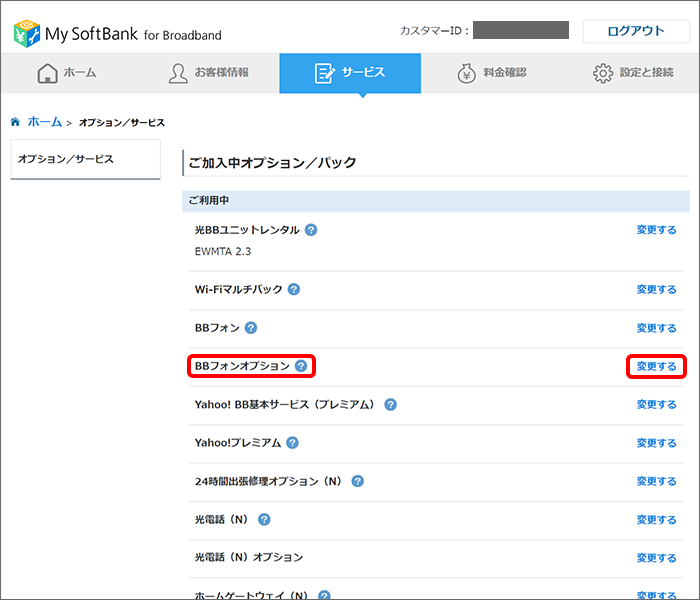
Task: Follow the ホーム breadcrumb link
Action: coord(45,121)
